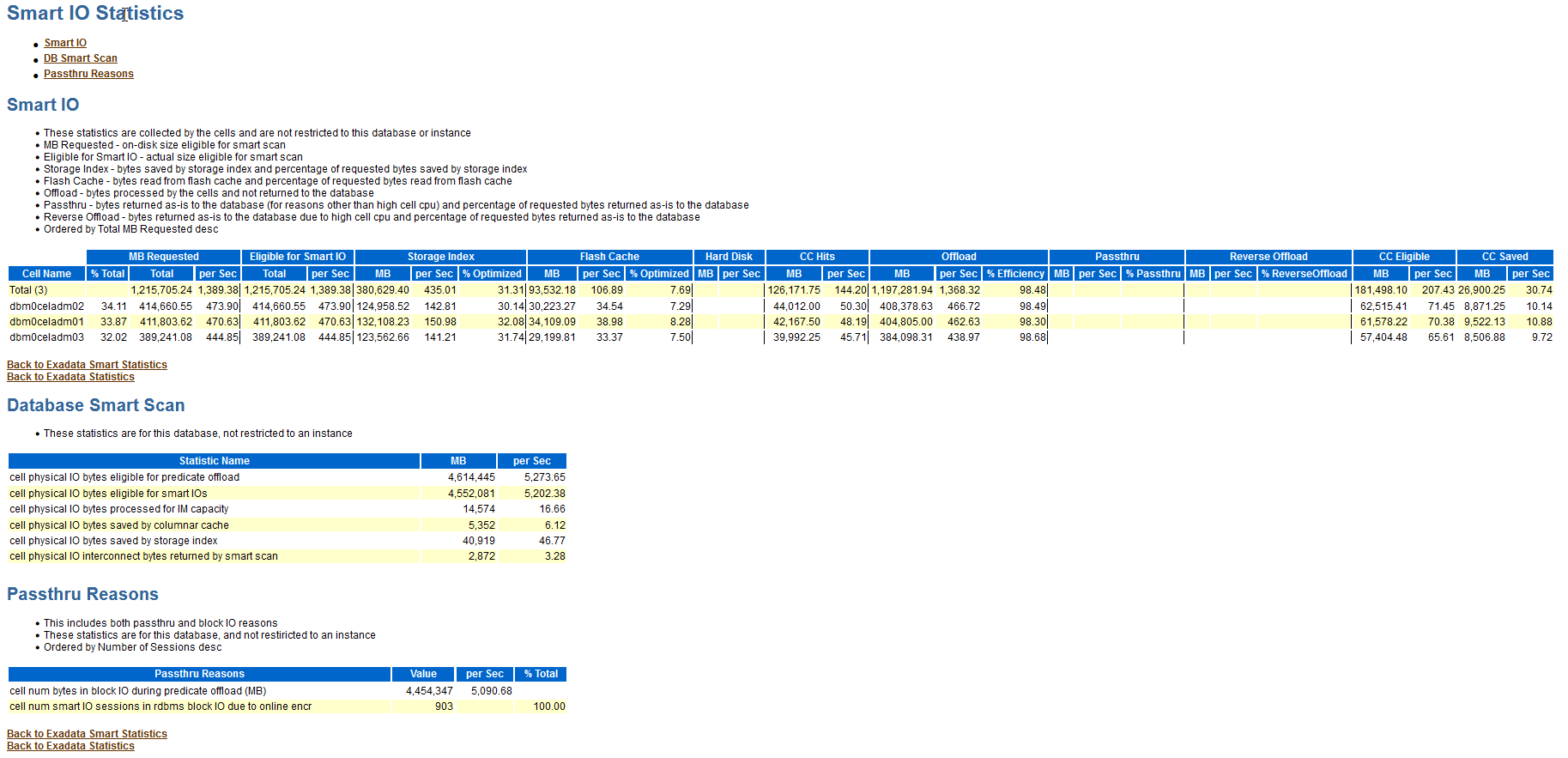Click the Flash Cache column group header
Image resolution: width=1568 pixels, height=758 pixels.
click(609, 257)
